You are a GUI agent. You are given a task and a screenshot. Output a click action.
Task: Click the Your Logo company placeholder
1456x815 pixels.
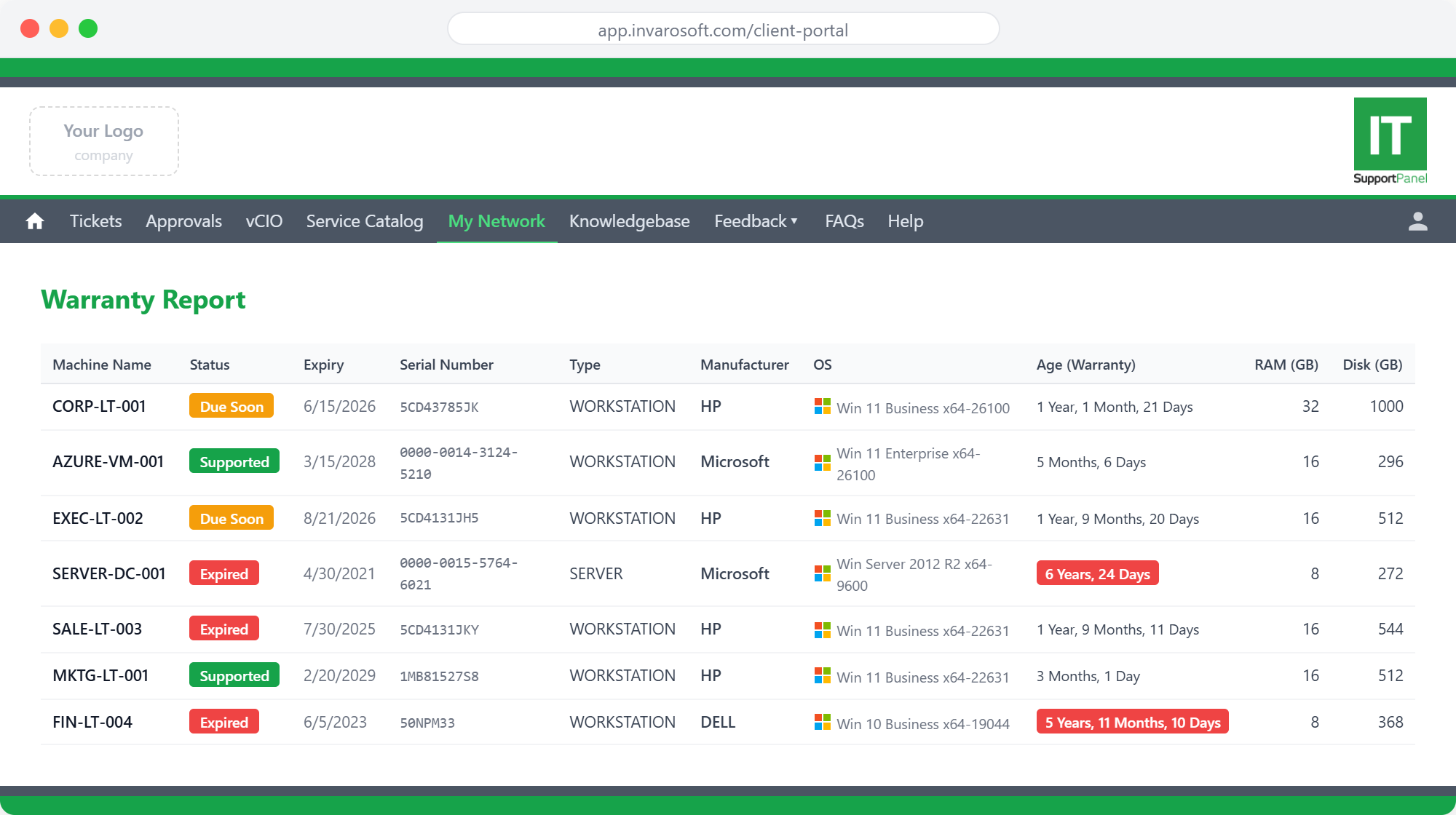pos(104,141)
